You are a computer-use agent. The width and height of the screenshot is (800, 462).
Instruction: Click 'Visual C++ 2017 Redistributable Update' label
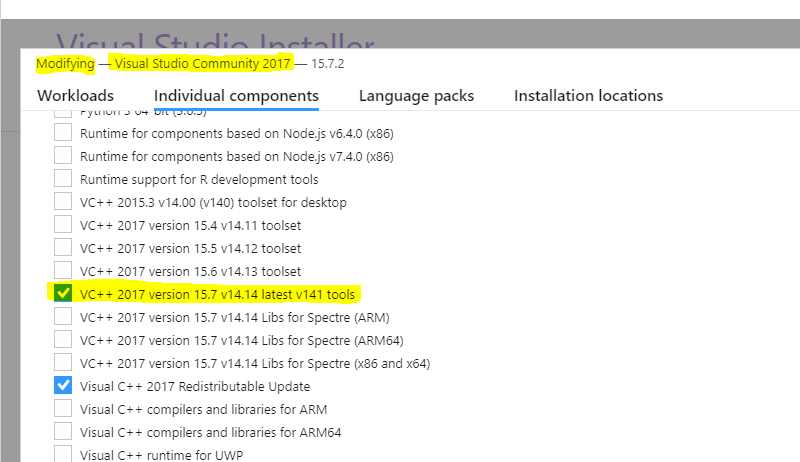[195, 387]
